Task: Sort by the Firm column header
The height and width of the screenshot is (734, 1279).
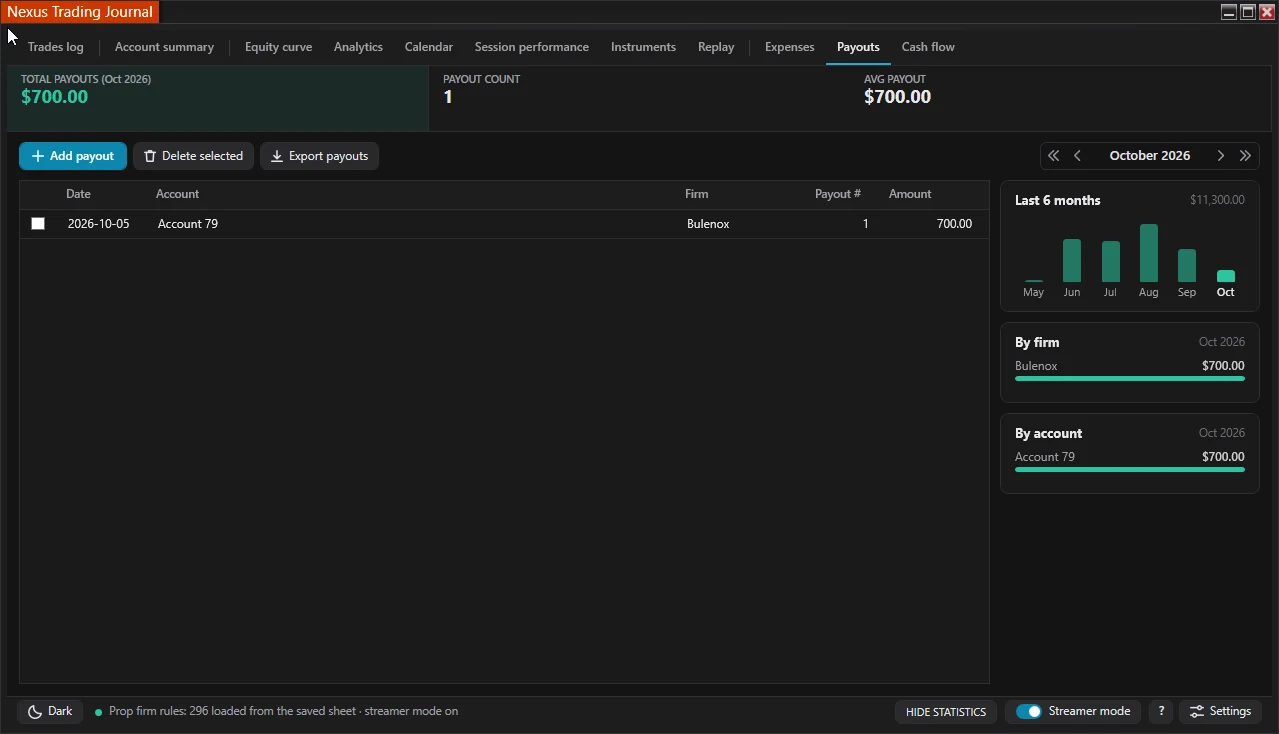Action: click(x=696, y=194)
